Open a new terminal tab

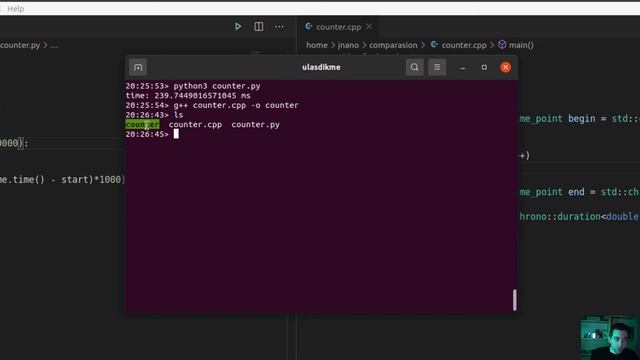click(x=138, y=67)
